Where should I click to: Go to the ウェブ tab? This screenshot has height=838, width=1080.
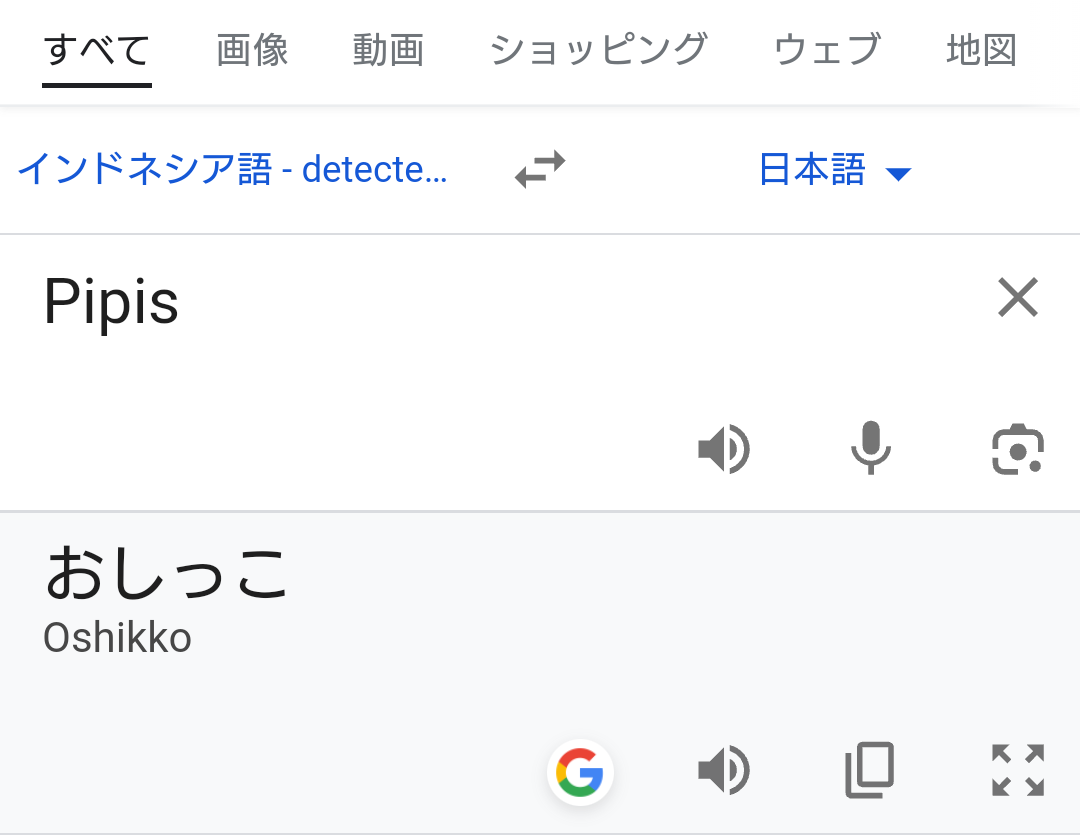tap(827, 50)
